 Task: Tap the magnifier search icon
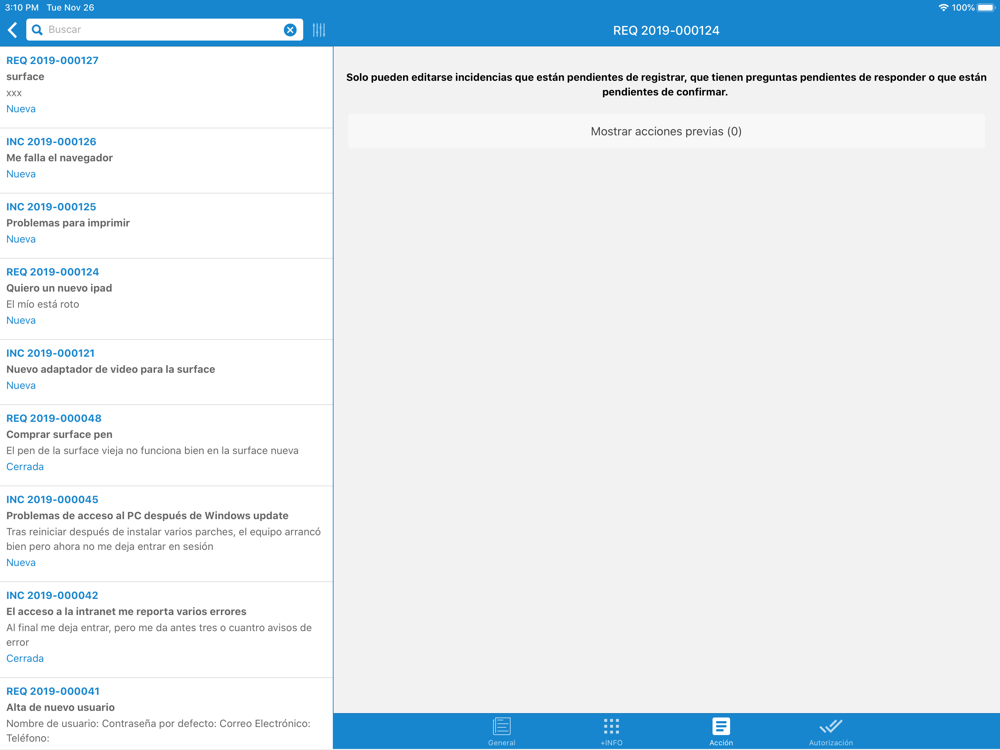pyautogui.click(x=37, y=30)
